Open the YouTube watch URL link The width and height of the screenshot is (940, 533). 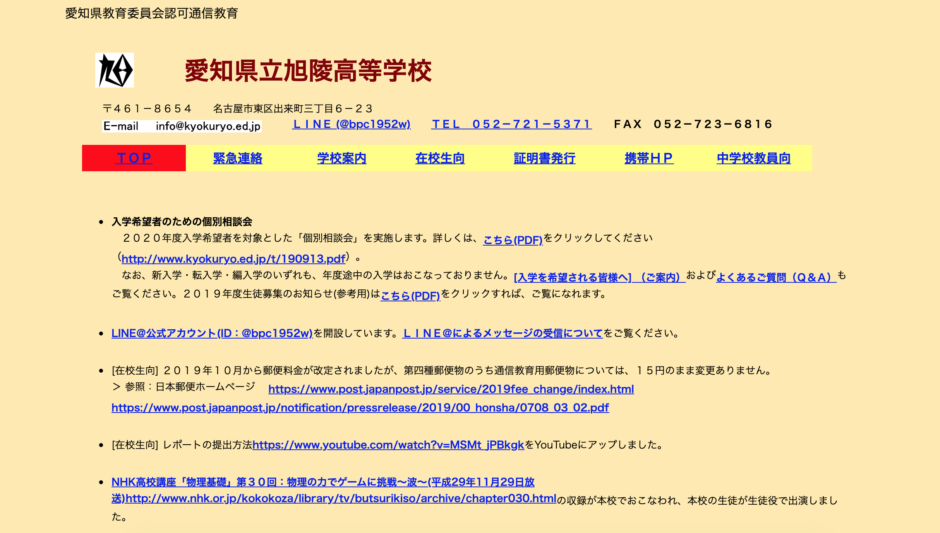coord(388,445)
